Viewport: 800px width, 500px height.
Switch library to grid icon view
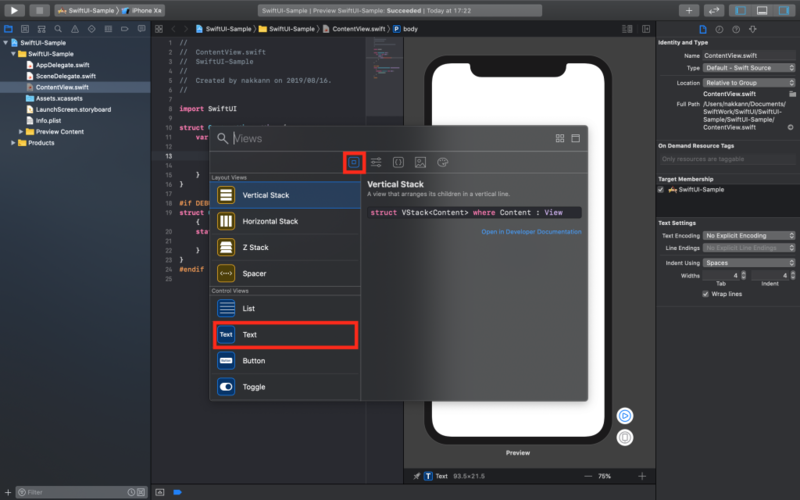[560, 138]
